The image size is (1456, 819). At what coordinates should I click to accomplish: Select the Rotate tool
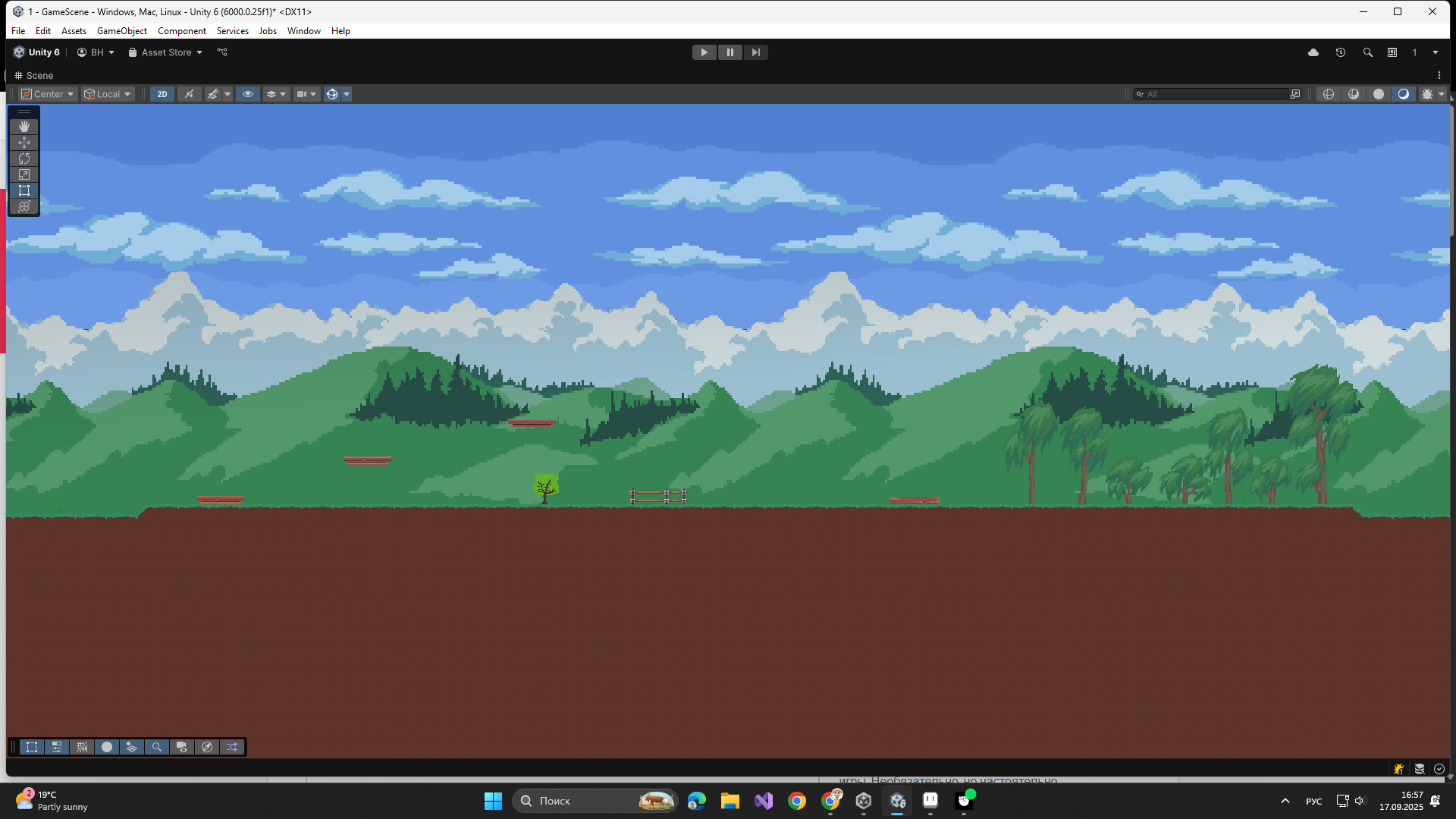pyautogui.click(x=24, y=158)
